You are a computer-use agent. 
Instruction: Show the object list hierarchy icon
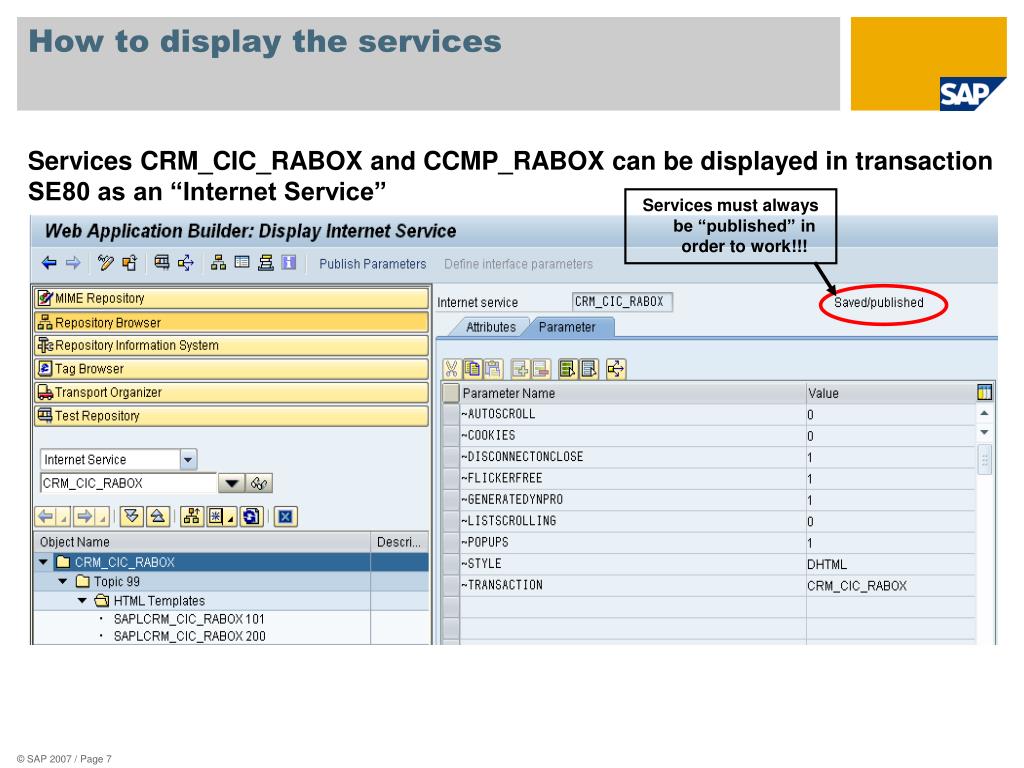[x=219, y=263]
